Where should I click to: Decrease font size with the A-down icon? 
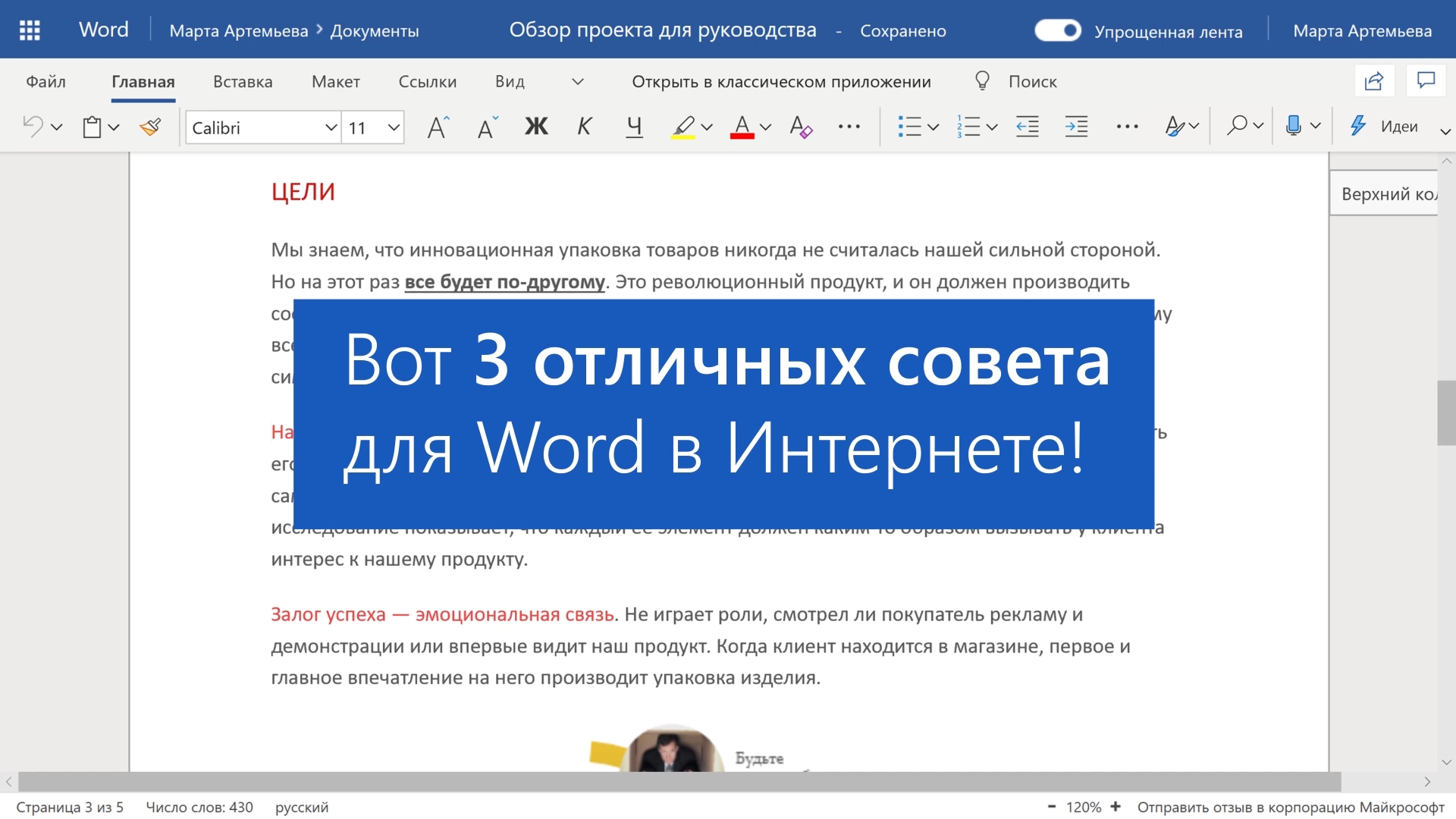tap(488, 127)
